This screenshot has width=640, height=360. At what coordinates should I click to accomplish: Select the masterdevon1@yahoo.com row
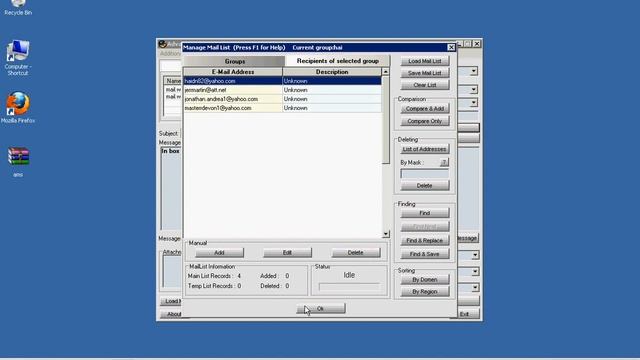point(282,108)
